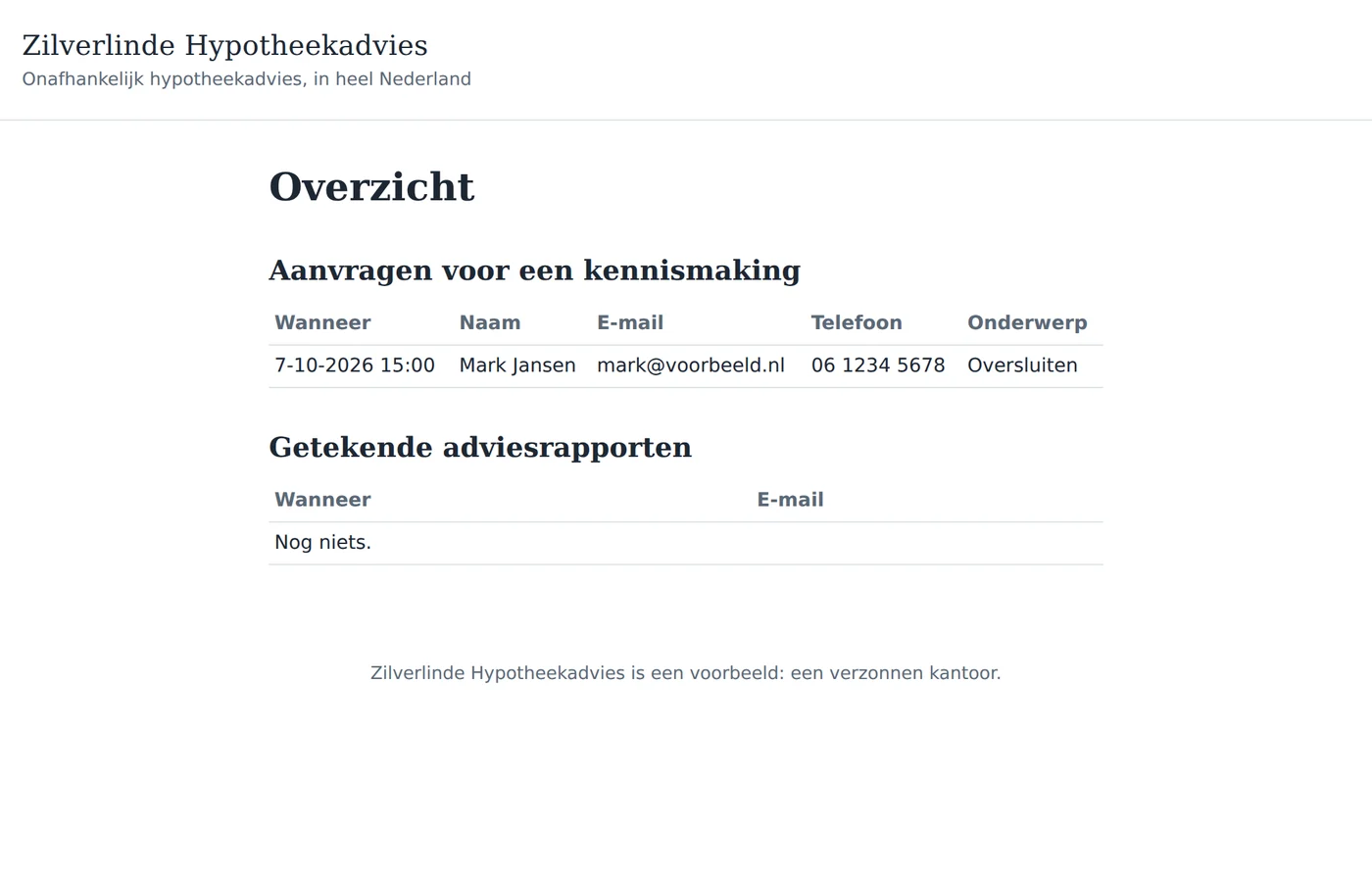Viewport: 1372px width, 878px height.
Task: Click the "Getekende adviesrapporten" heading
Action: click(x=480, y=448)
